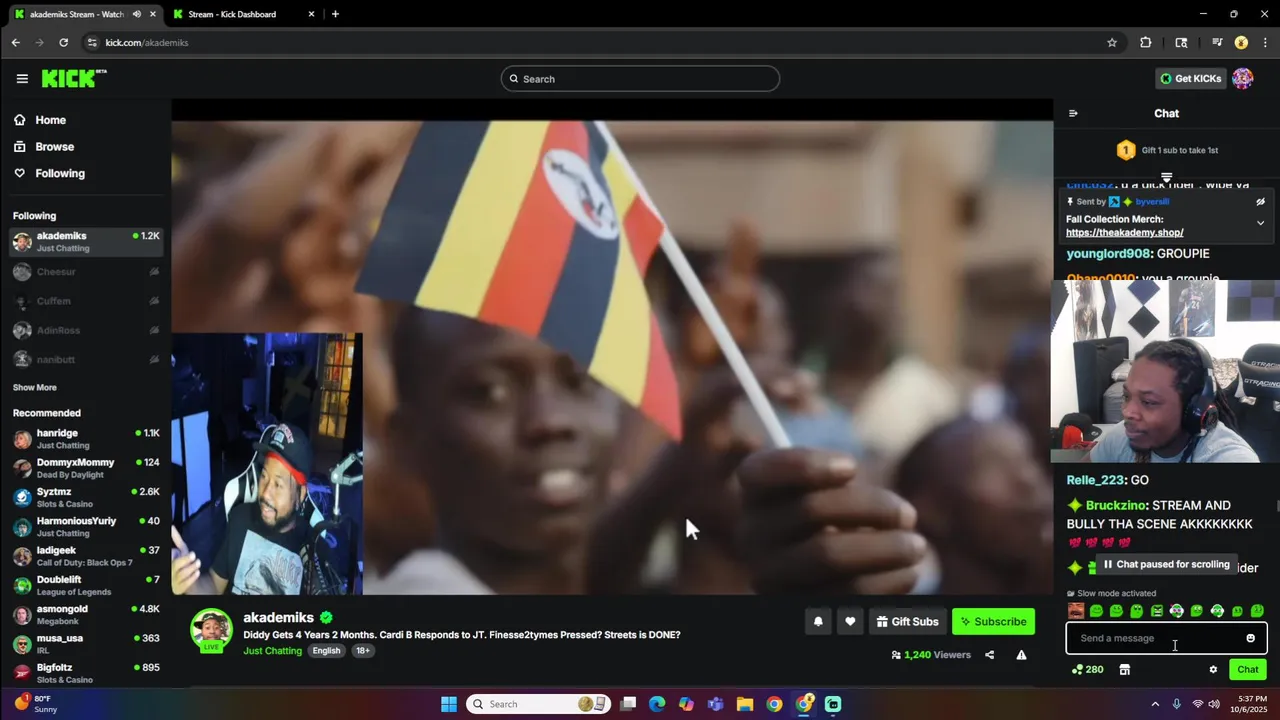Send message with Chat button
1280x720 pixels.
1248,669
